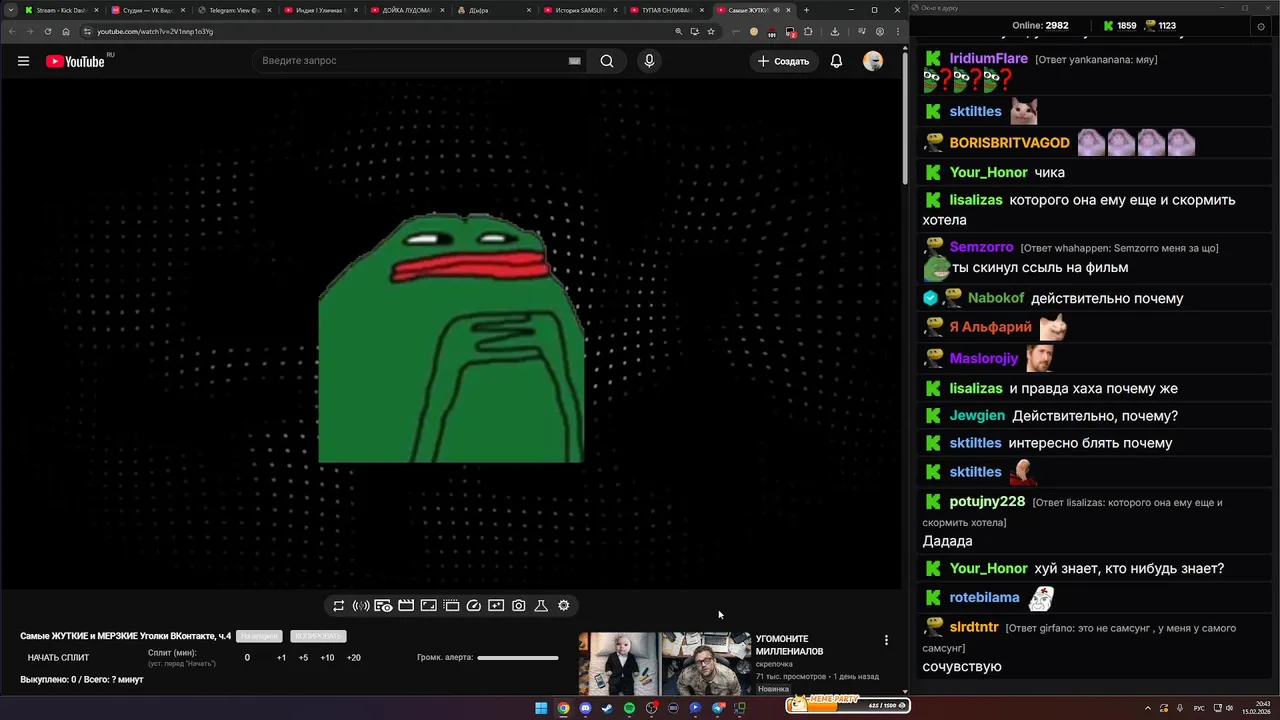Click the address bar URL
The width and height of the screenshot is (1280, 720).
coord(155,31)
